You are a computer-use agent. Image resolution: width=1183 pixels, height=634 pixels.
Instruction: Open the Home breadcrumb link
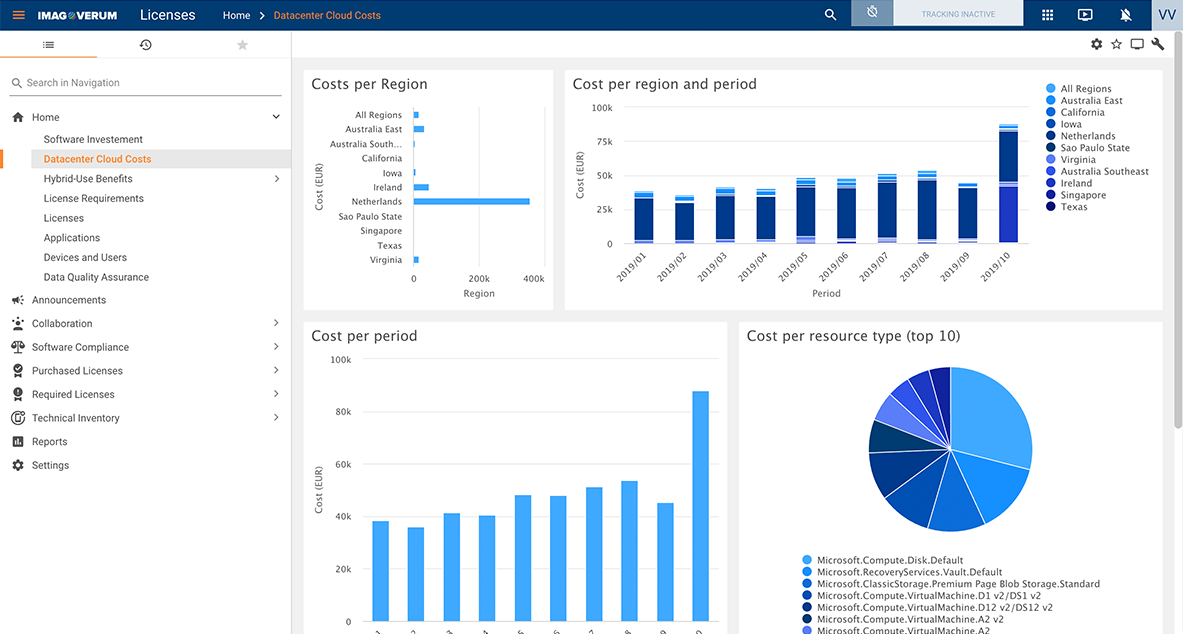pos(236,15)
